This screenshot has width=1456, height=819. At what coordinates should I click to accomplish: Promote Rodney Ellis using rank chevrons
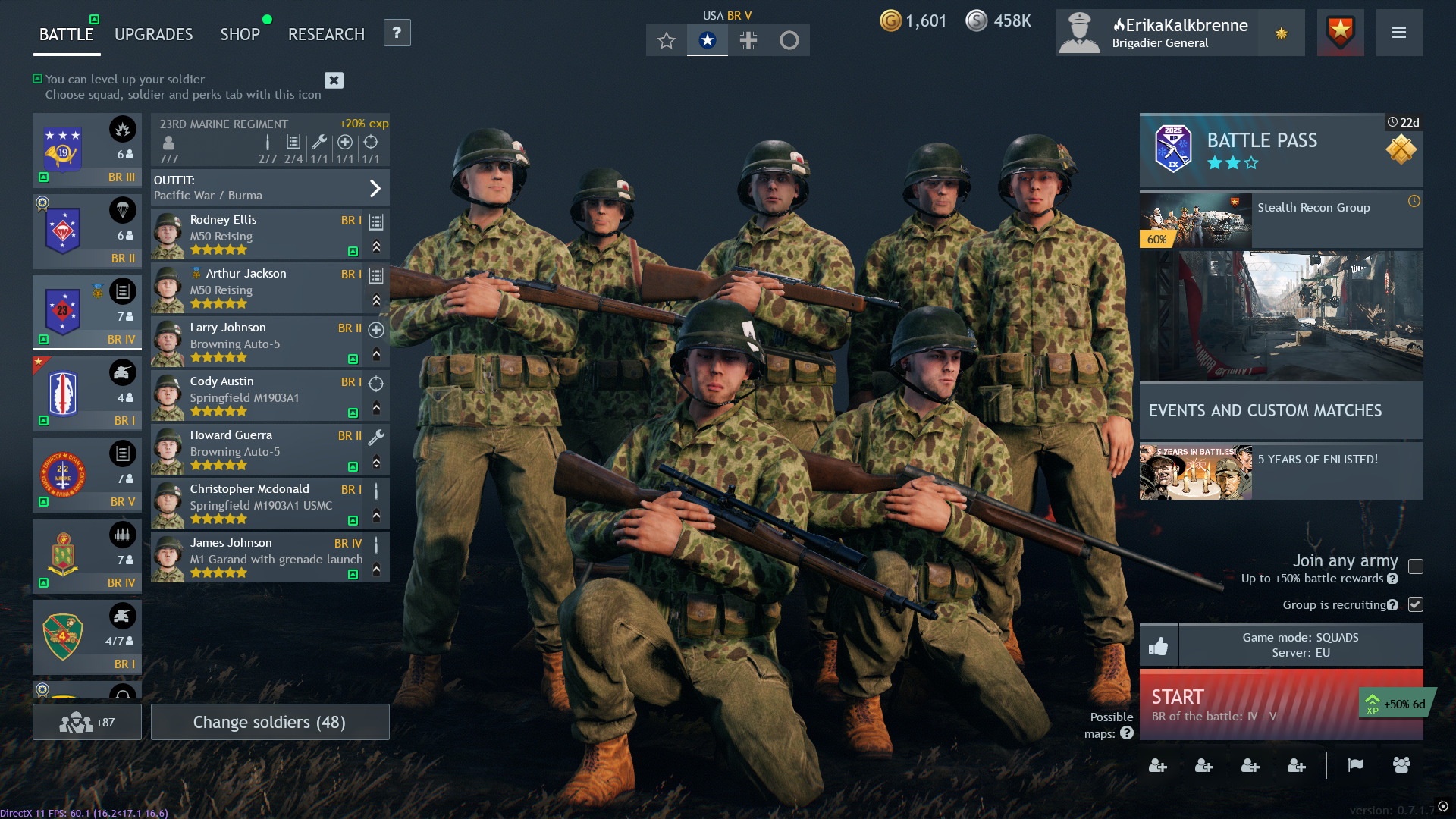pyautogui.click(x=376, y=246)
